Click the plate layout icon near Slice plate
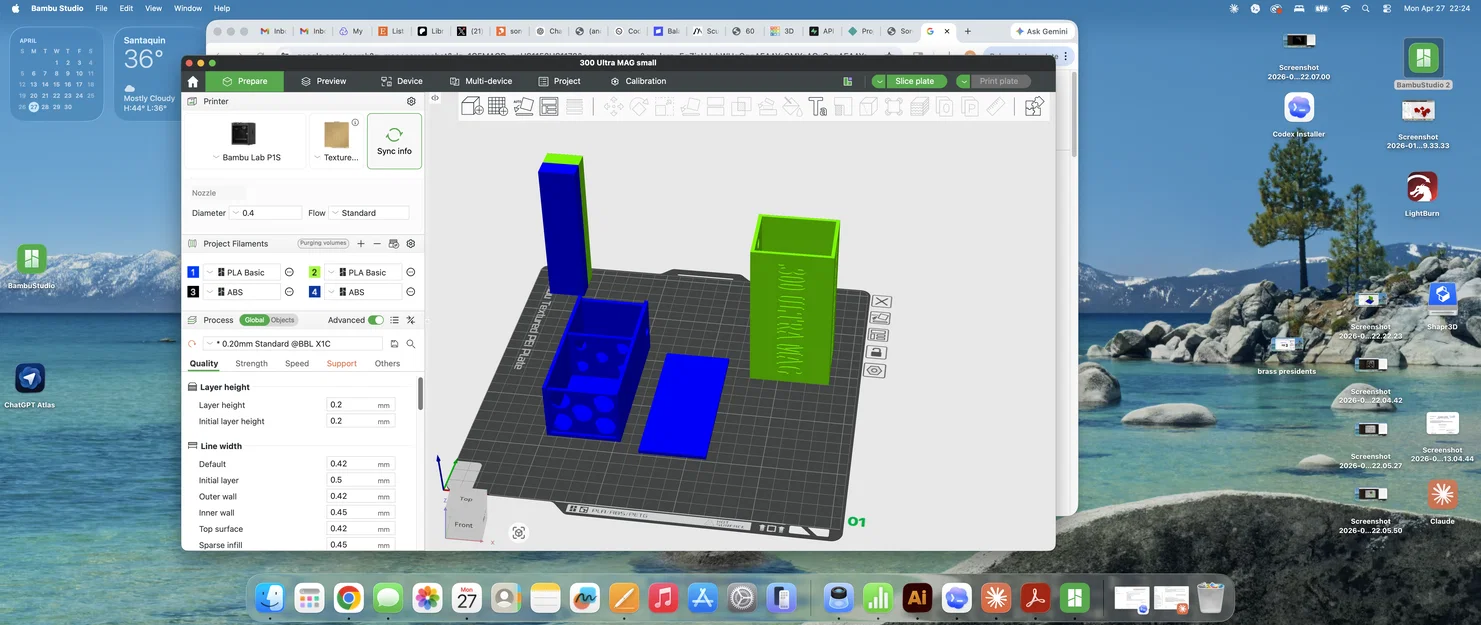Image resolution: width=1481 pixels, height=625 pixels. pos(848,81)
